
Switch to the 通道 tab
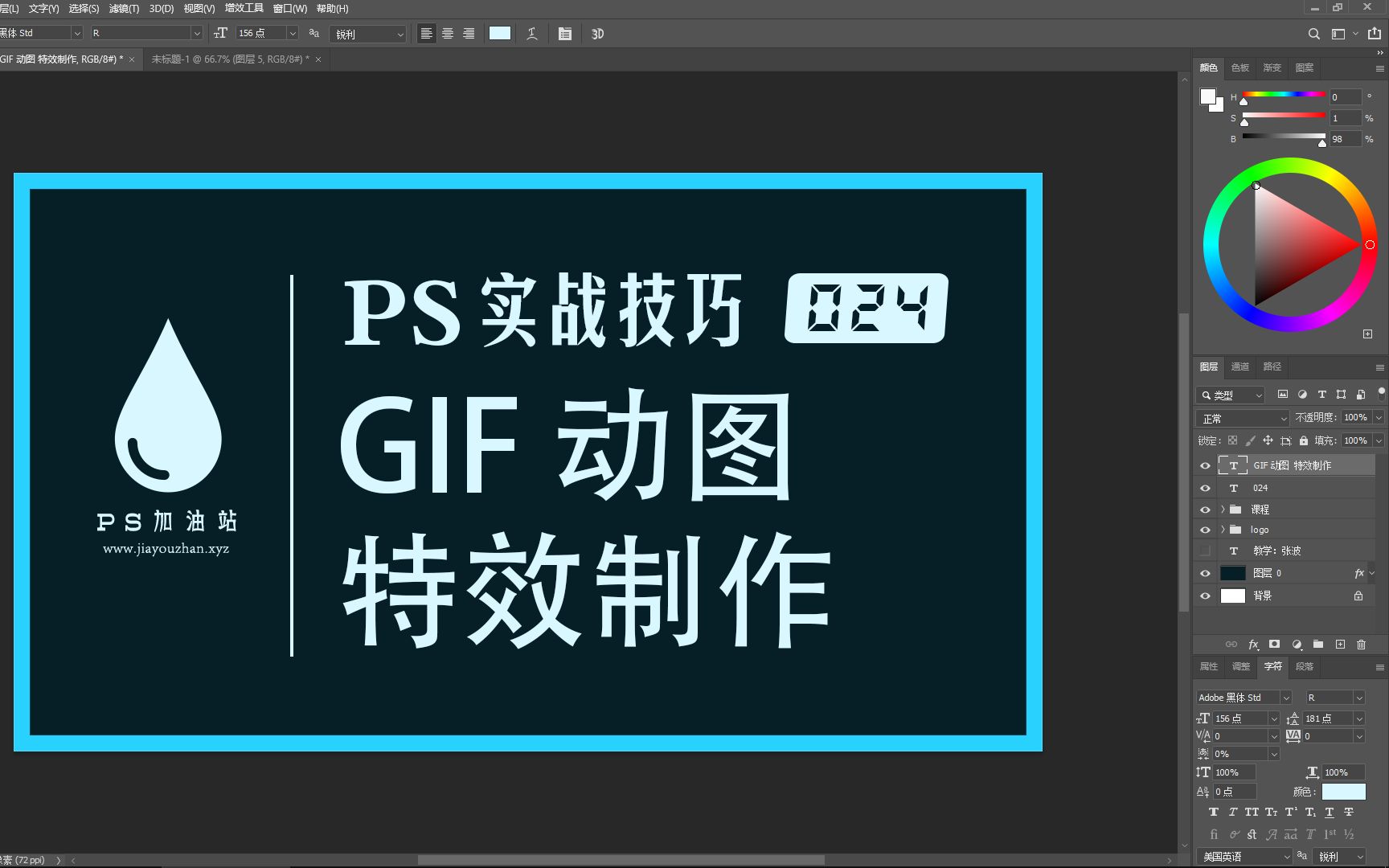click(x=1240, y=366)
